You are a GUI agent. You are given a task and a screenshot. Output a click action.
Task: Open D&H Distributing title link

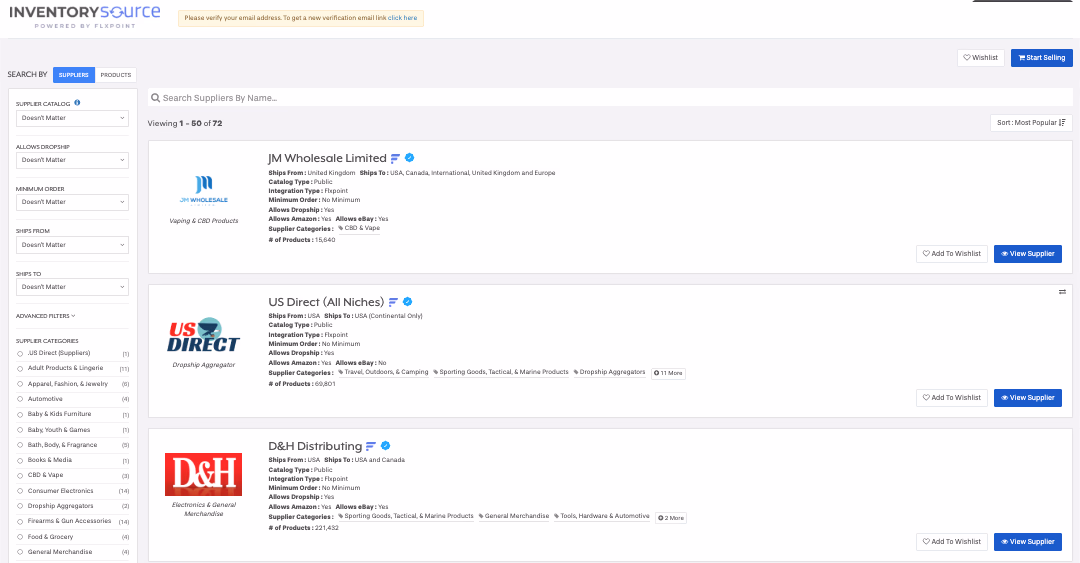click(x=315, y=447)
